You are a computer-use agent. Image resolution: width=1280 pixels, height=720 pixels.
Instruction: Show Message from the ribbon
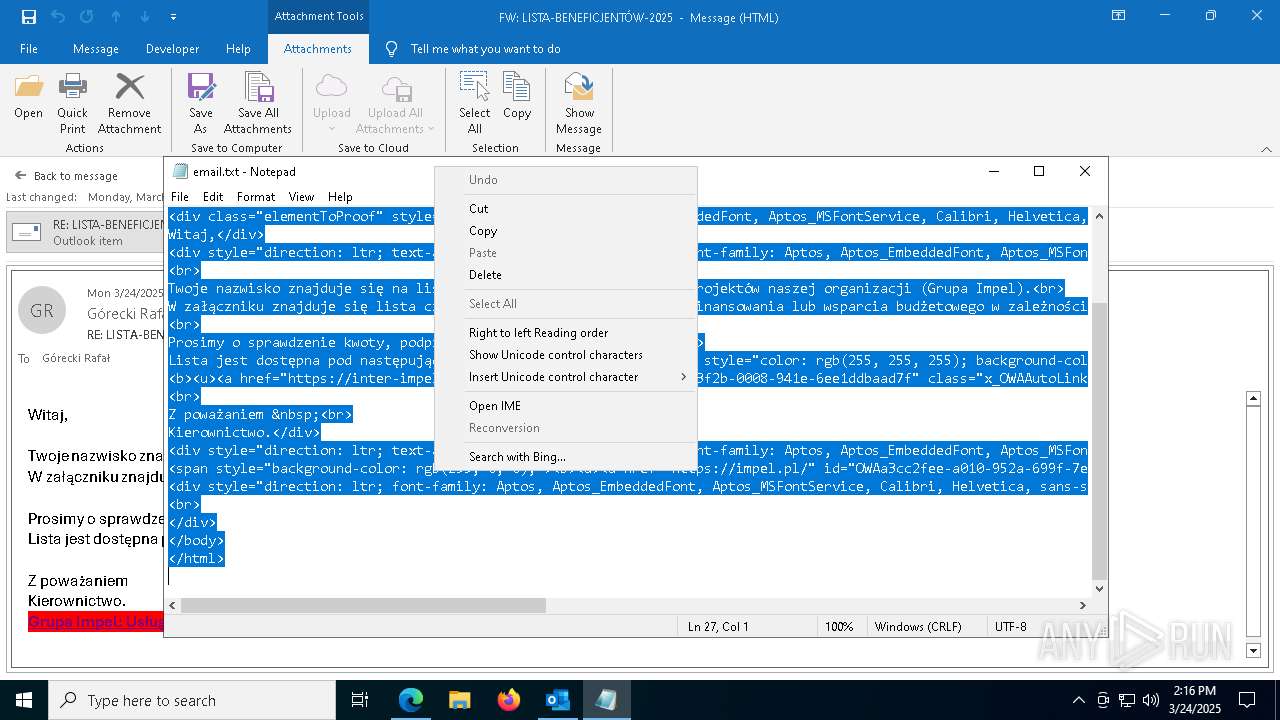579,104
